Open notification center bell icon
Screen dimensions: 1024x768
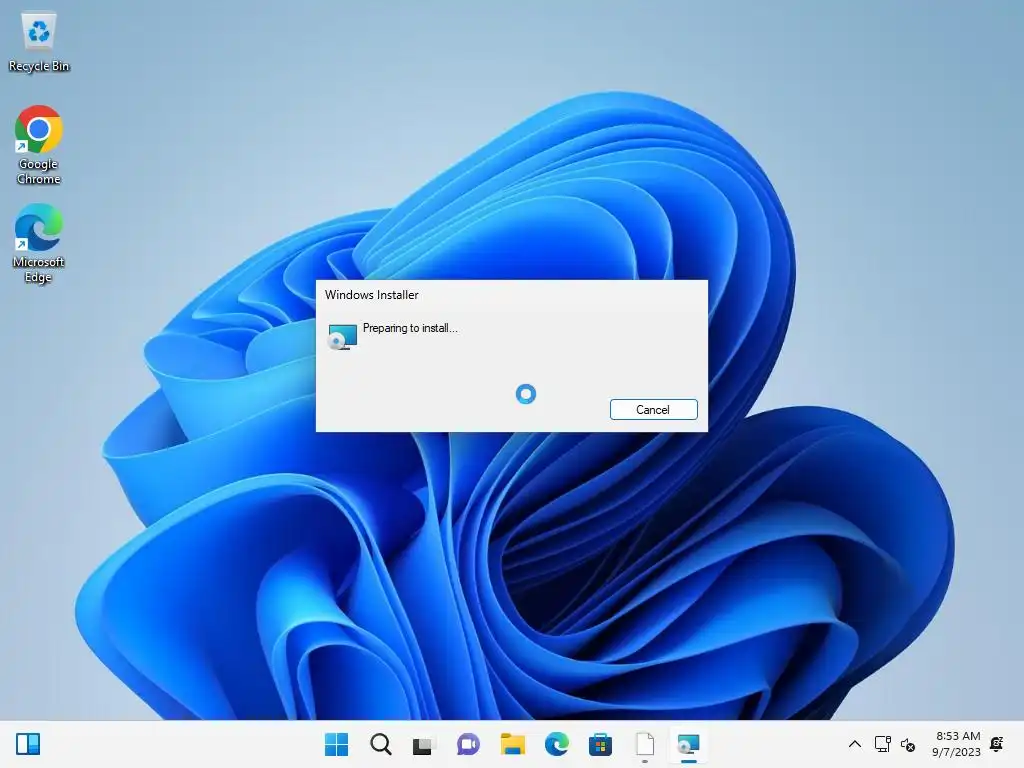coord(997,744)
